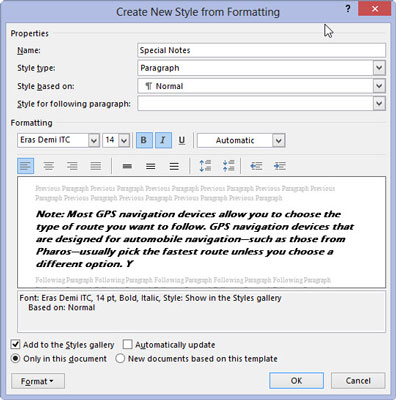
Task: Apply double line spacing icon
Action: (174, 166)
